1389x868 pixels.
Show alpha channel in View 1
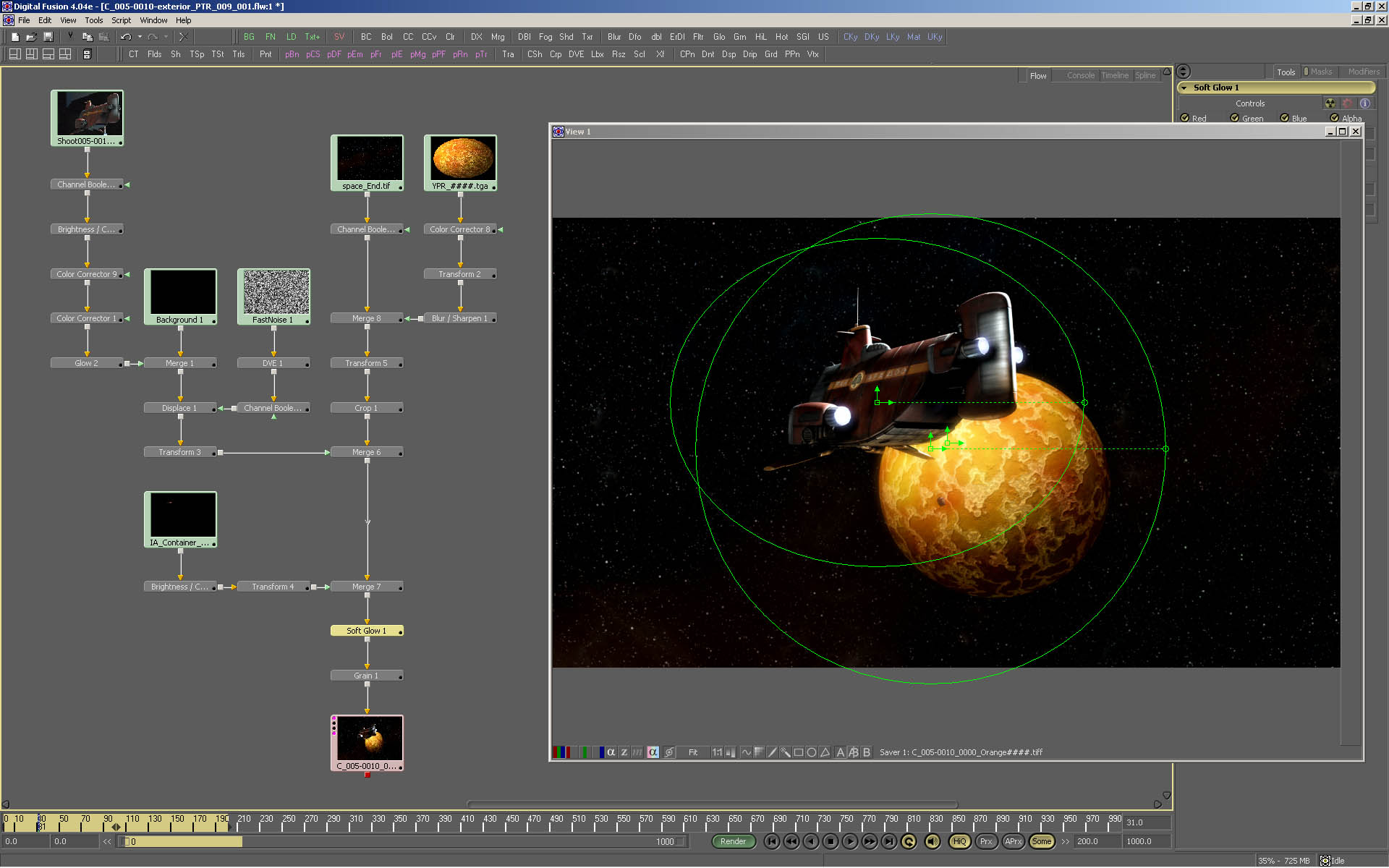pos(611,752)
